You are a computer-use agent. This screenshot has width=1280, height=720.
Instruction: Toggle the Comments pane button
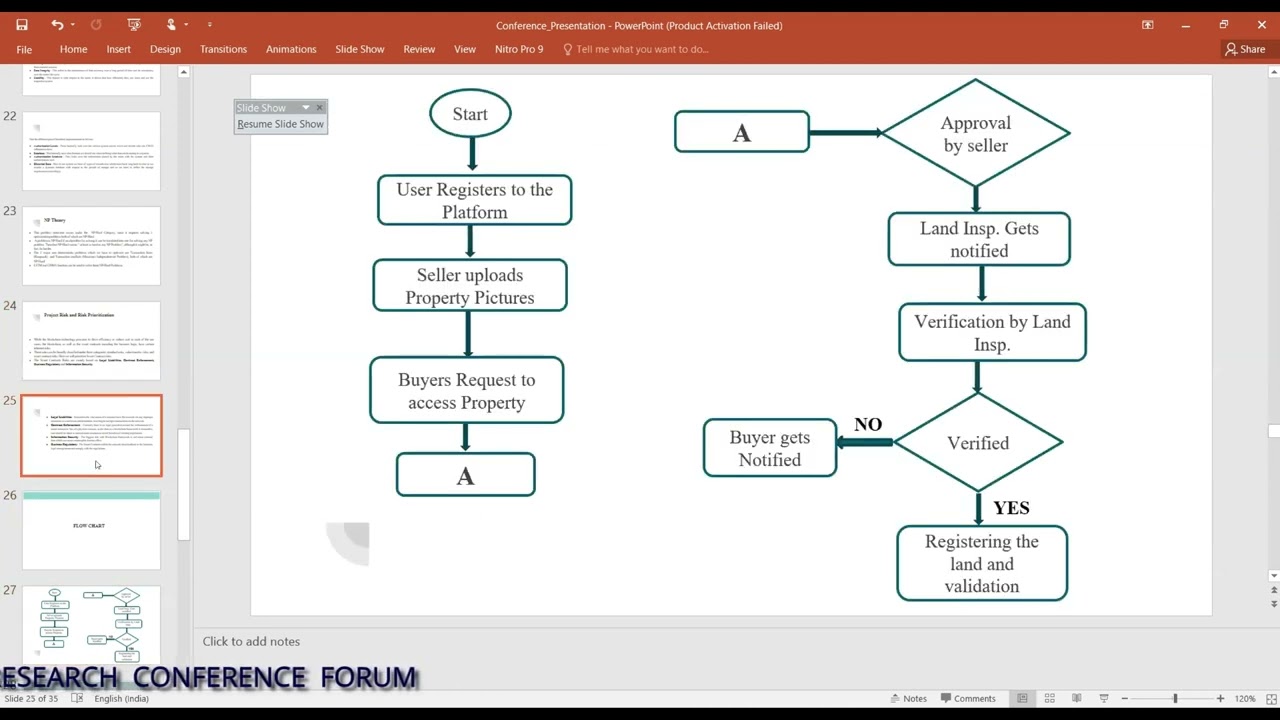(x=967, y=699)
